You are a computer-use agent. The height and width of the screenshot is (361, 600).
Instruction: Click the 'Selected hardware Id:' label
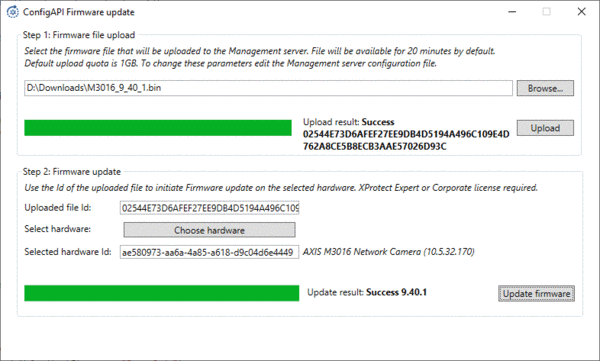coord(68,252)
